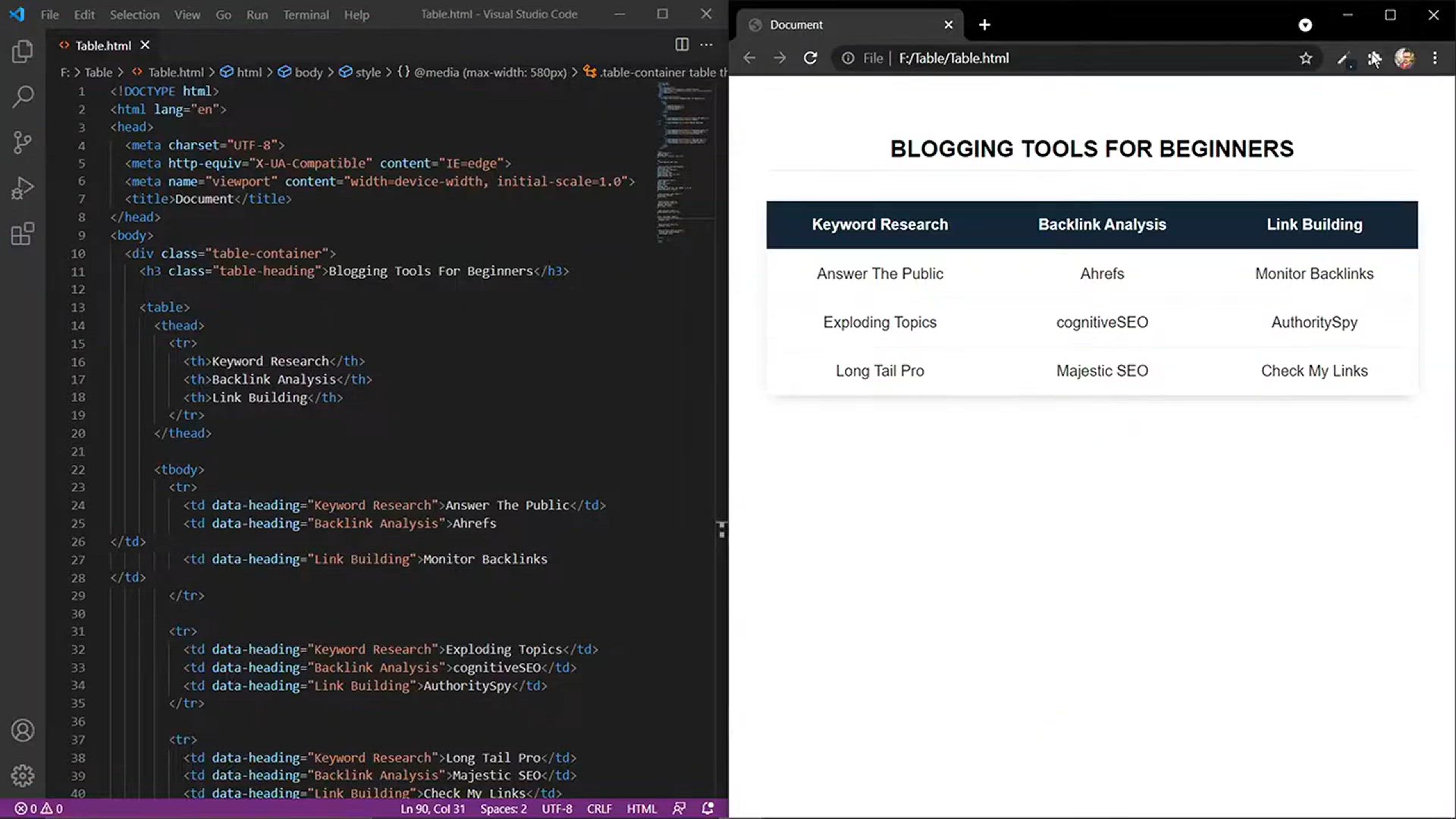
Task: Click the Backlink Analysis table header
Action: point(1102,224)
